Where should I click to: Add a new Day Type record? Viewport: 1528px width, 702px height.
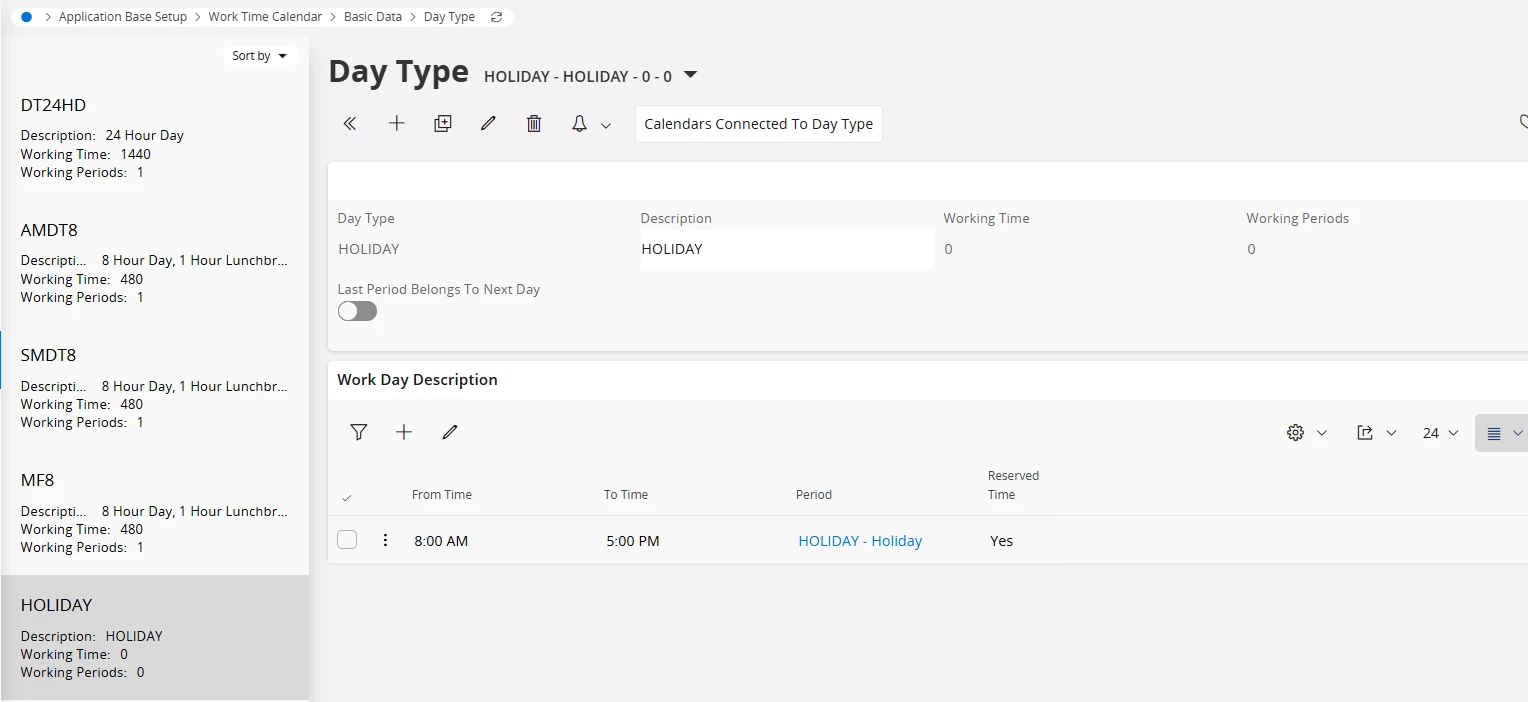(397, 124)
